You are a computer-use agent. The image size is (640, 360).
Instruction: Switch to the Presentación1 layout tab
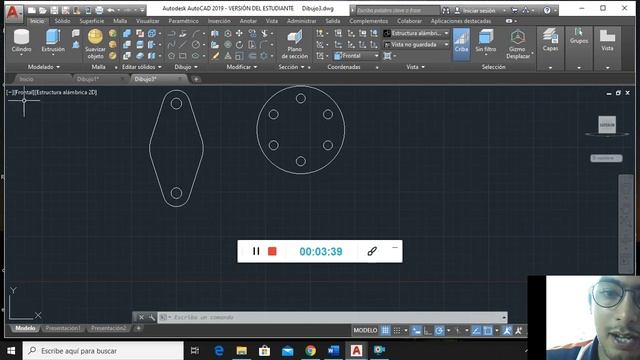[63, 328]
